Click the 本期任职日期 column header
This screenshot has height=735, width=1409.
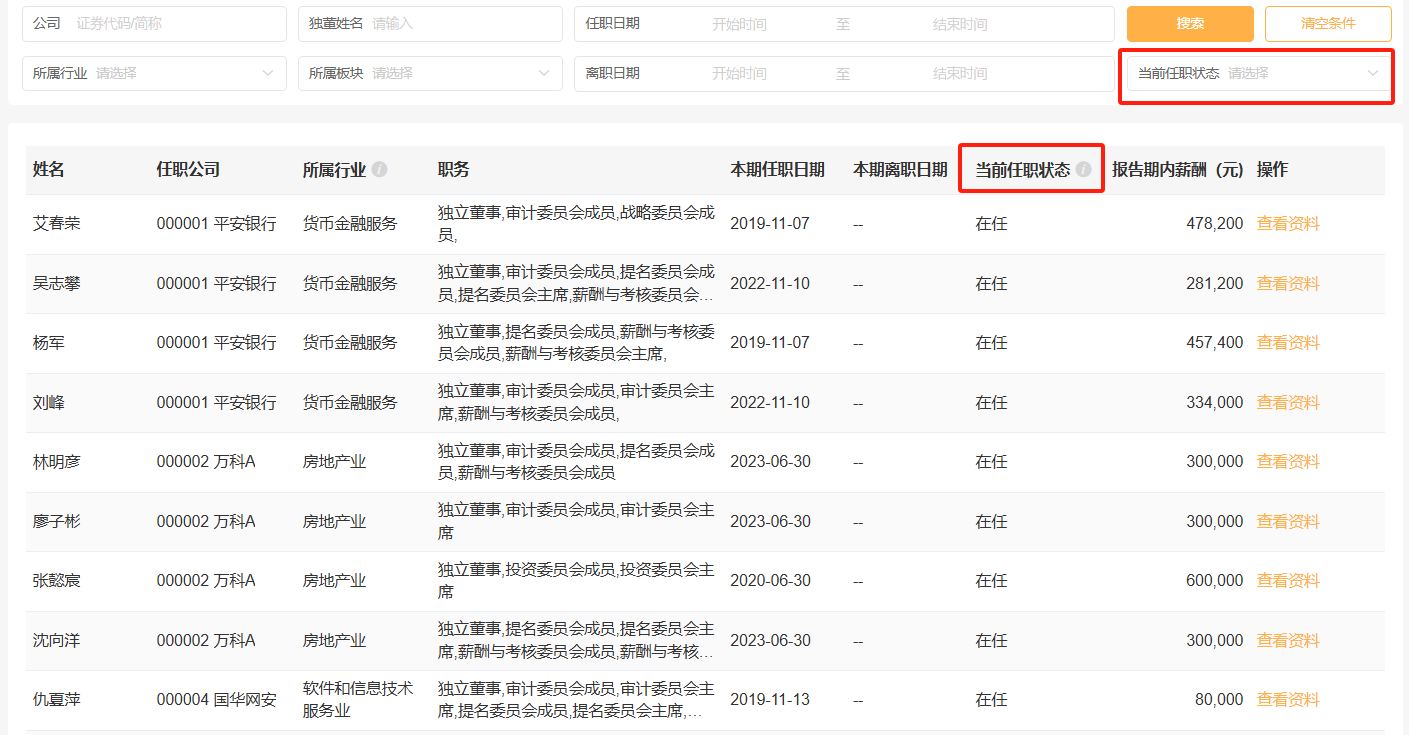click(778, 170)
